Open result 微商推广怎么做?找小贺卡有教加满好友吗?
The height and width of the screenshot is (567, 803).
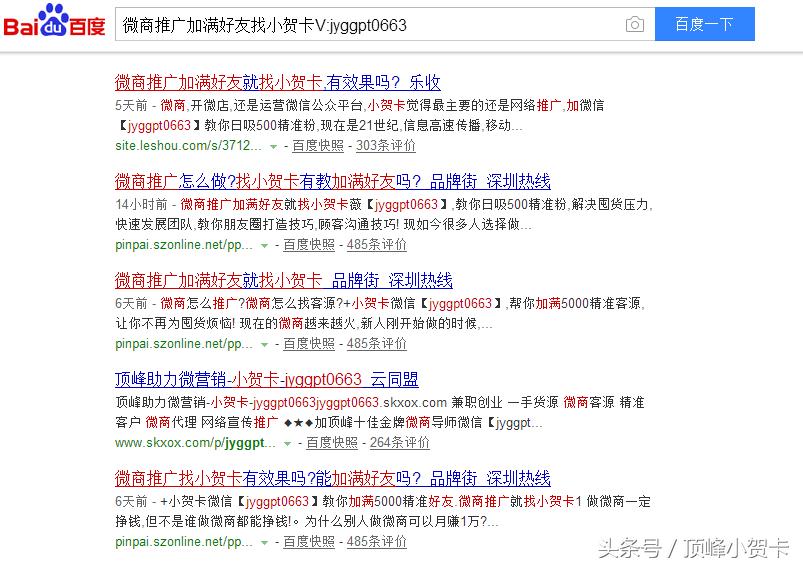point(333,181)
